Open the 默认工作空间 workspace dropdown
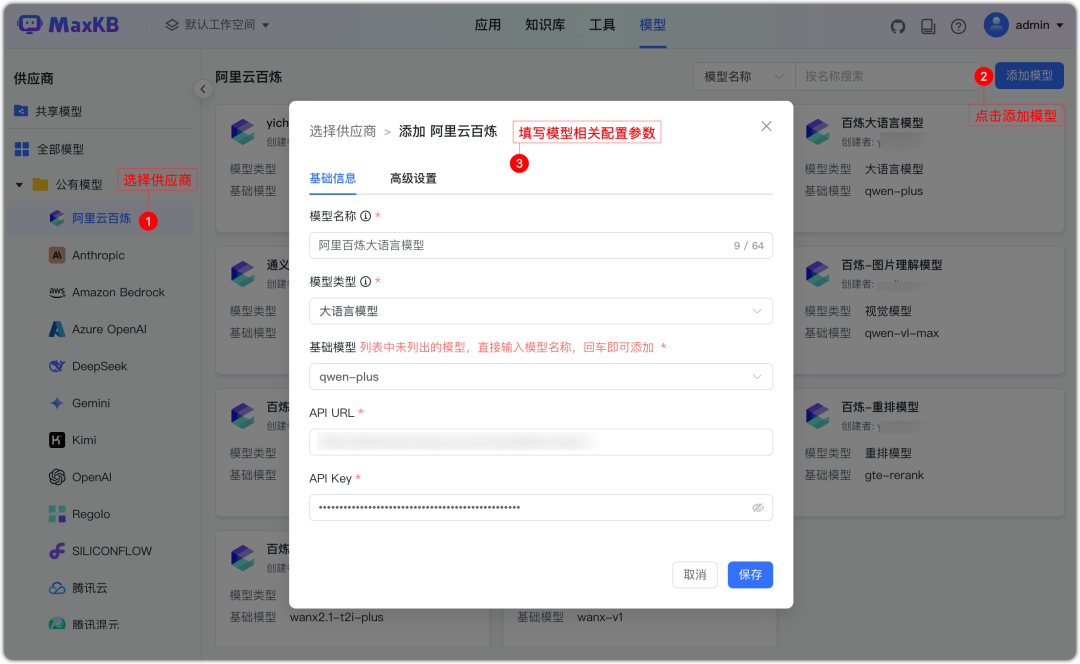 217,25
